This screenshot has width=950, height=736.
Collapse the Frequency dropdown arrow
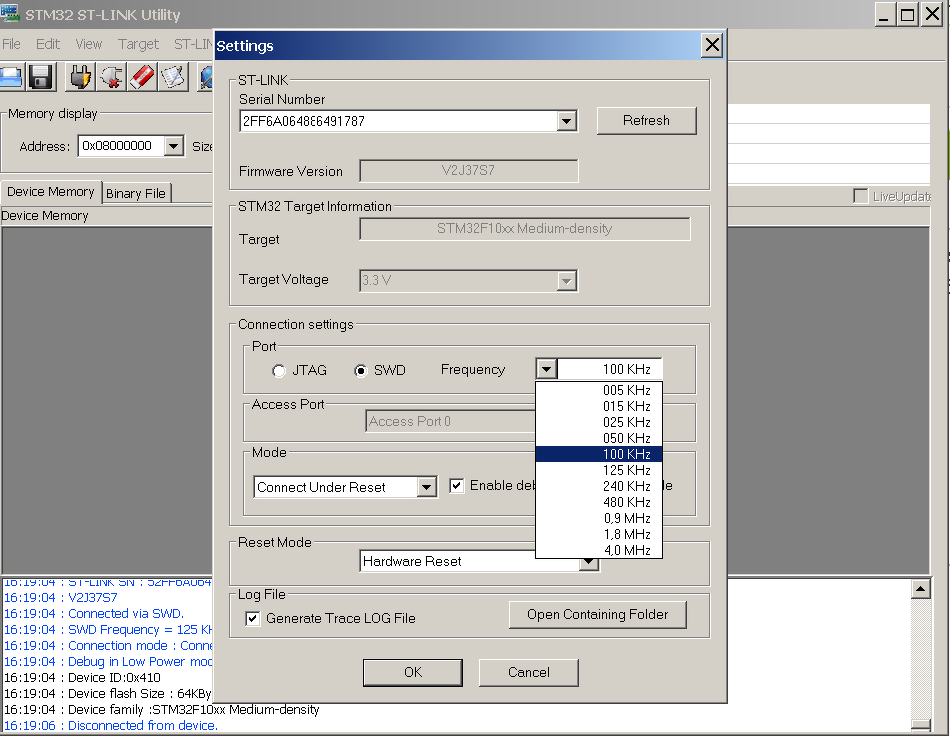pos(546,369)
